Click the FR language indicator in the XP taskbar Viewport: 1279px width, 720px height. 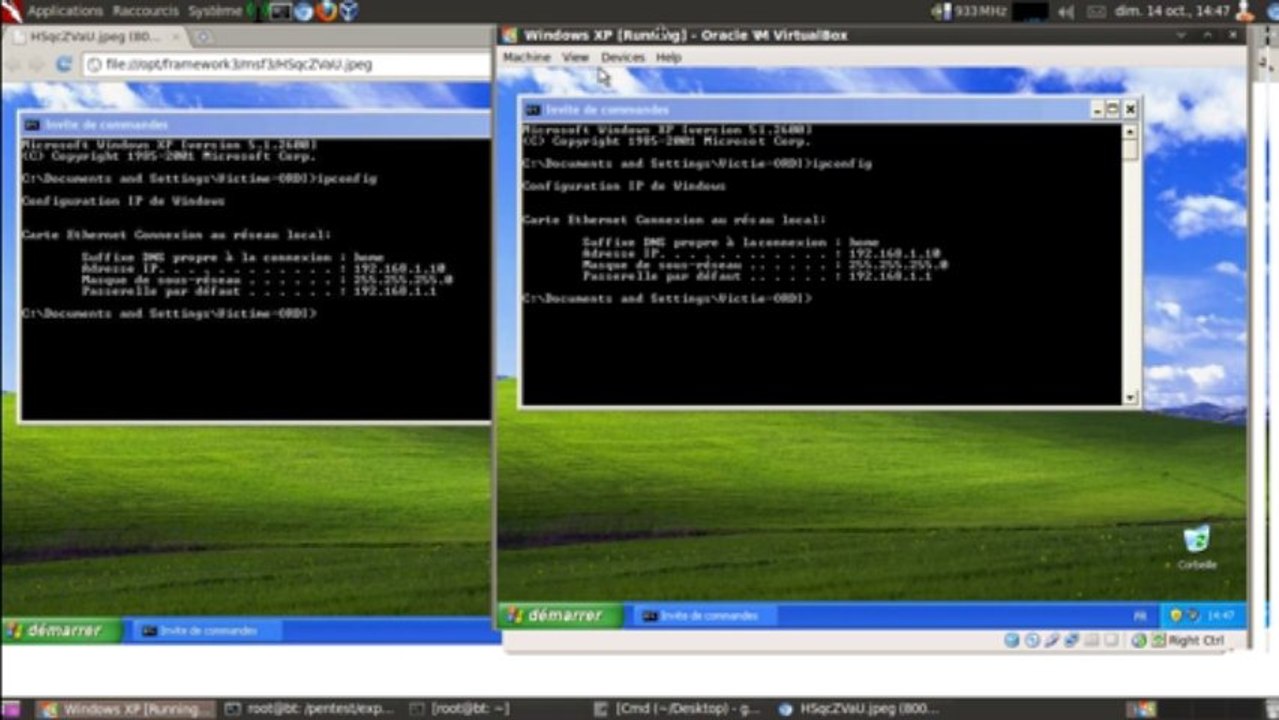[1140, 616]
